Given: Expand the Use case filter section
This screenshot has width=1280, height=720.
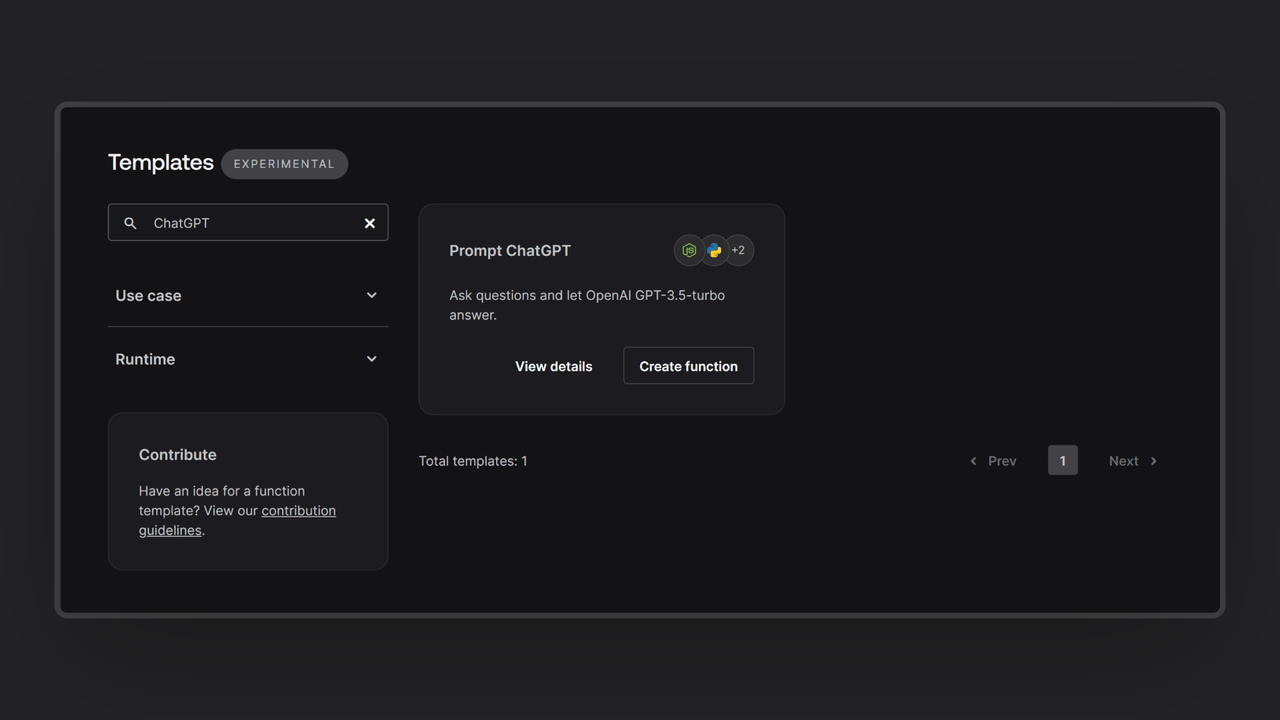Looking at the screenshot, I should [x=148, y=296].
